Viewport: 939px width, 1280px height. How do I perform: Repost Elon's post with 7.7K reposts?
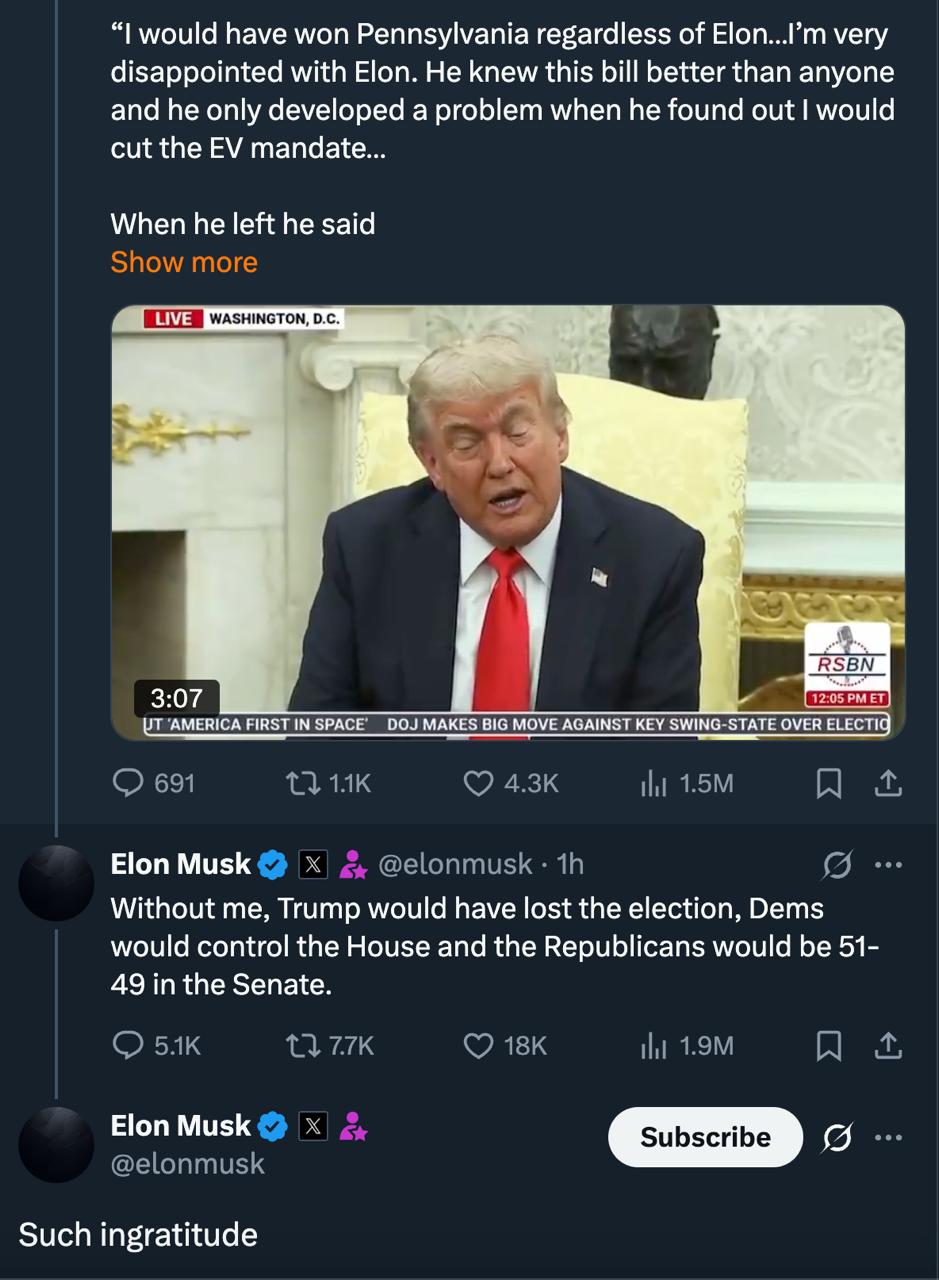click(x=331, y=1045)
